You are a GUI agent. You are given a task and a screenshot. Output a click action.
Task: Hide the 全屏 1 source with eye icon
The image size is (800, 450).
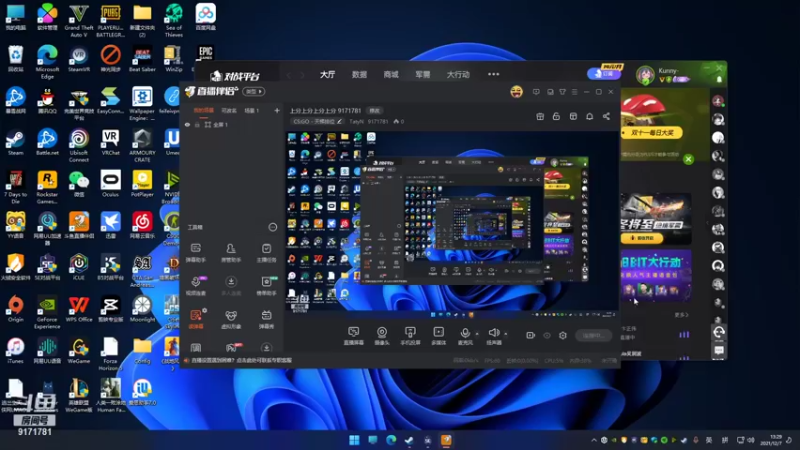[x=187, y=124]
